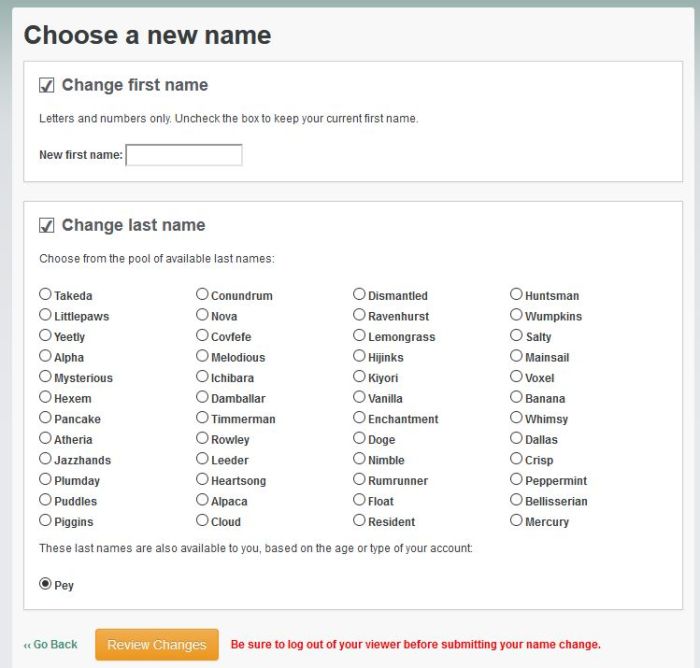
Task: Choose the Lemongrass radio option
Action: pos(359,336)
